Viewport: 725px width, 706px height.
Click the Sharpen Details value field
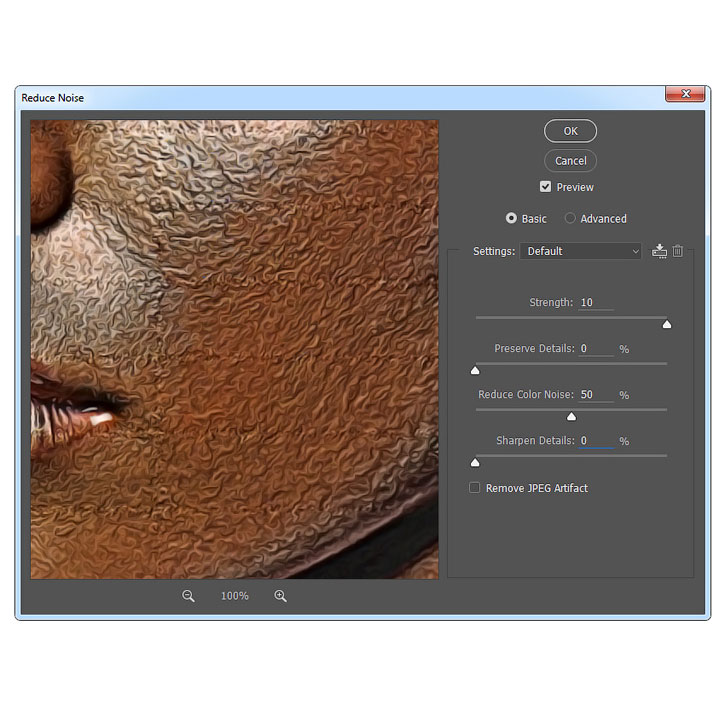596,441
